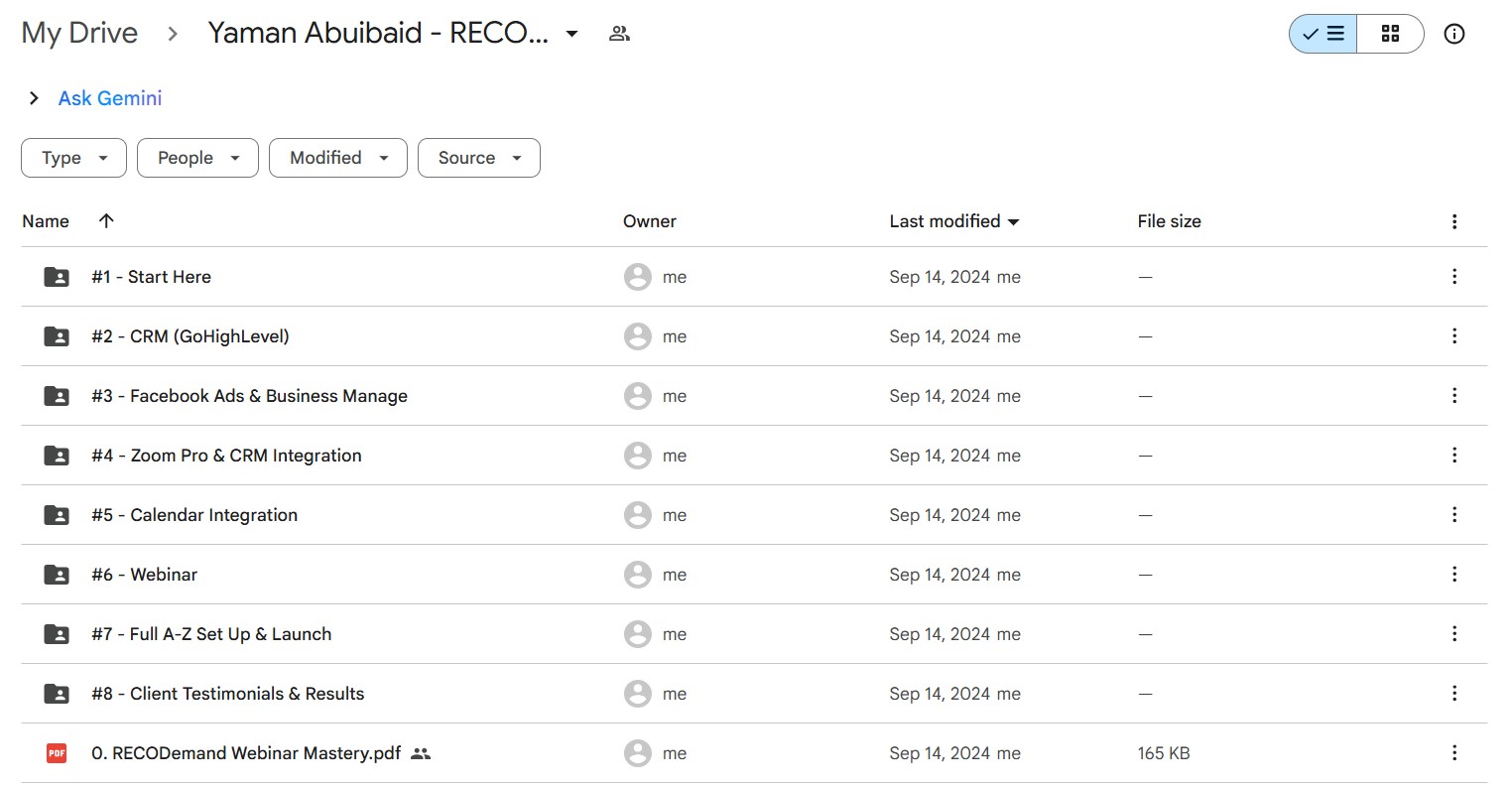
Task: Click the #5 - Calendar Integration folder icon
Action: [x=57, y=515]
